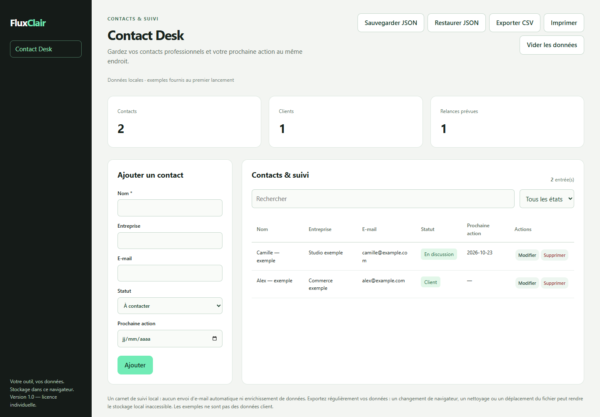Viewport: 600px width, 417px height.
Task: Click the 2 entrée(s) counter text
Action: pos(562,179)
